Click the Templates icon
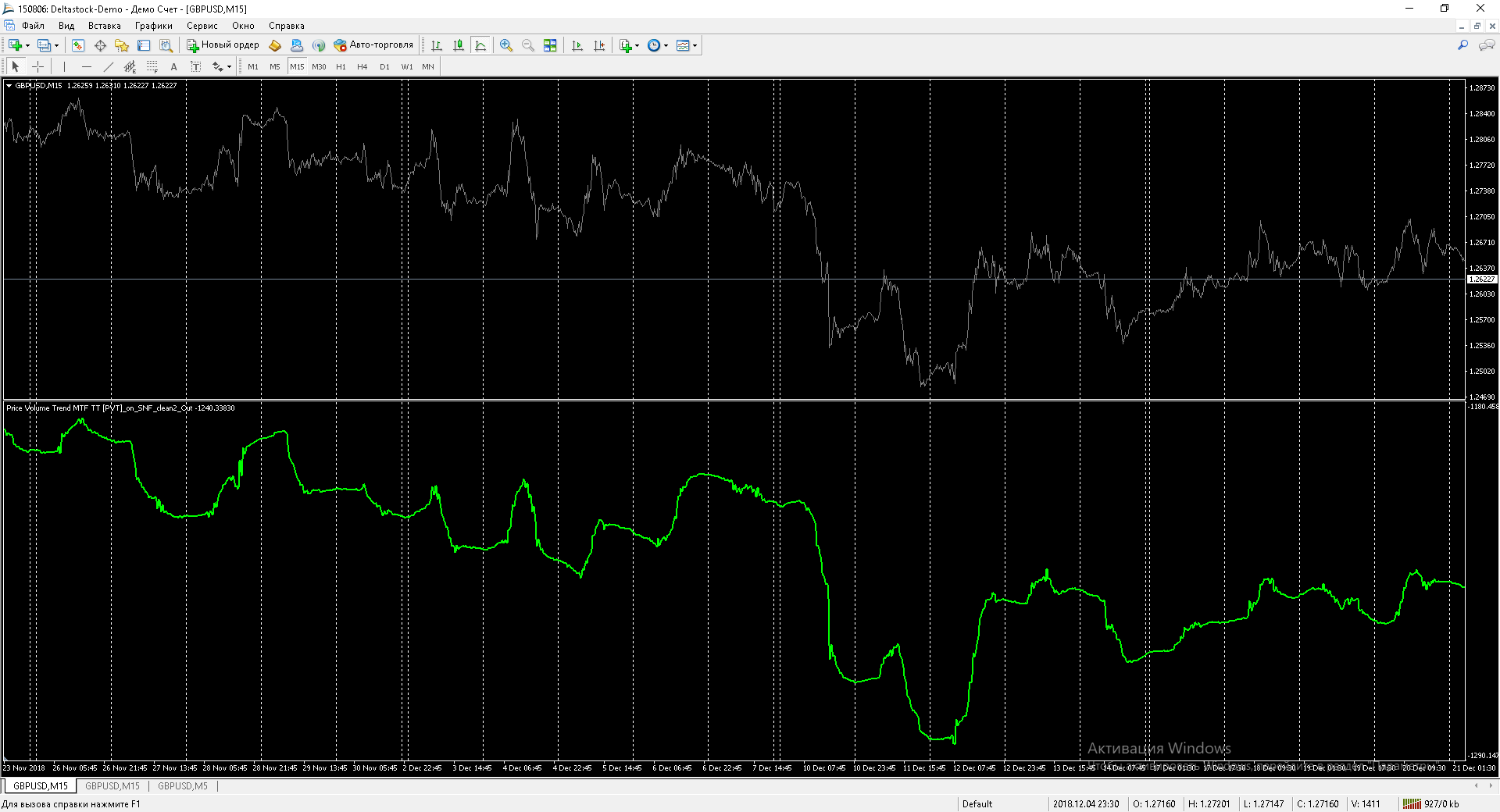Image resolution: width=1500 pixels, height=812 pixels. tap(683, 45)
